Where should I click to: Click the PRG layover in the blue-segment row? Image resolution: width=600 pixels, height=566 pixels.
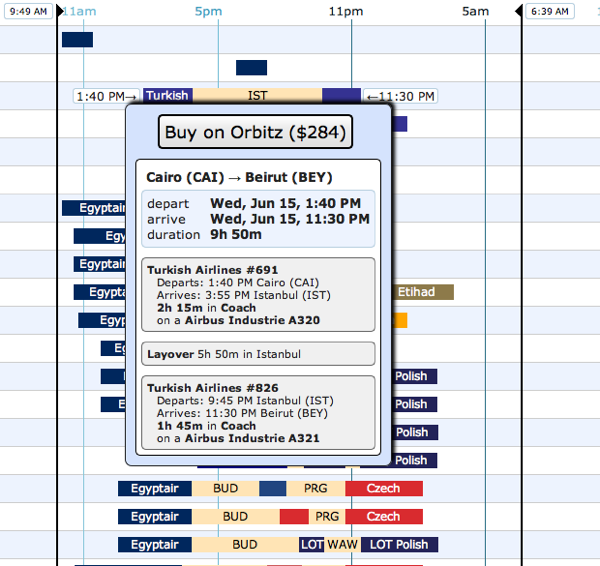click(316, 488)
